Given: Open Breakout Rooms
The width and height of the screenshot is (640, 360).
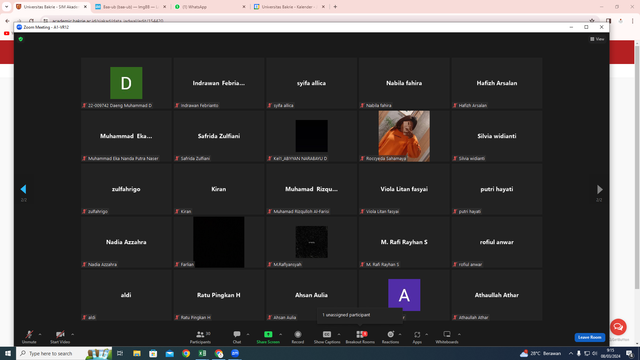Looking at the screenshot, I should click(x=360, y=337).
